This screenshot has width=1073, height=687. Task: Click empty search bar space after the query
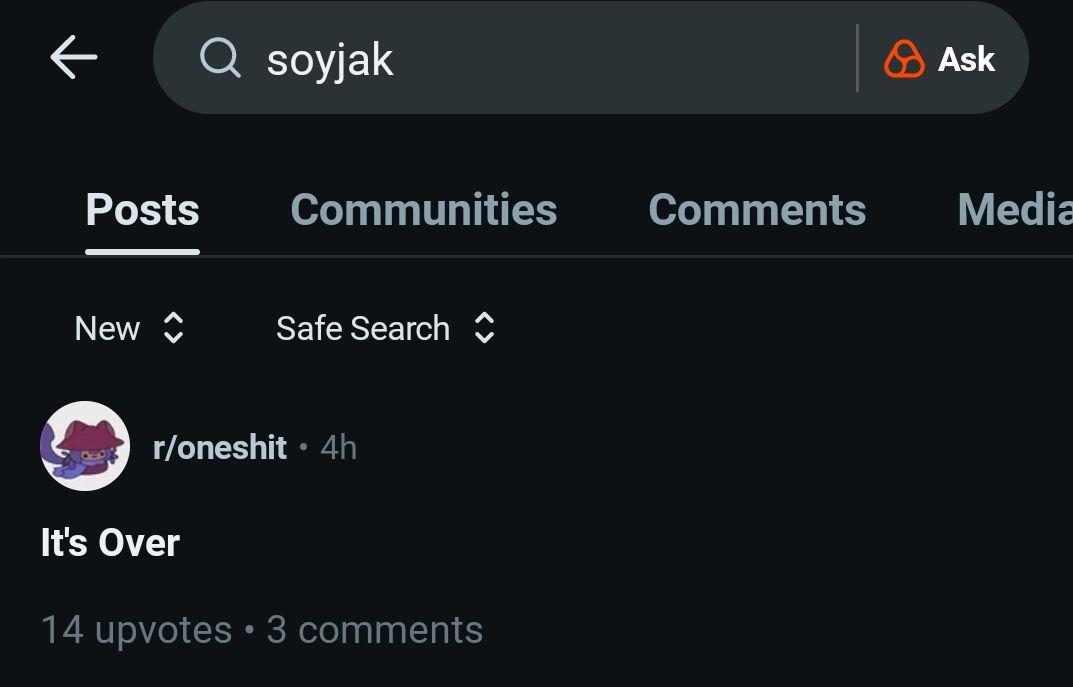620,58
